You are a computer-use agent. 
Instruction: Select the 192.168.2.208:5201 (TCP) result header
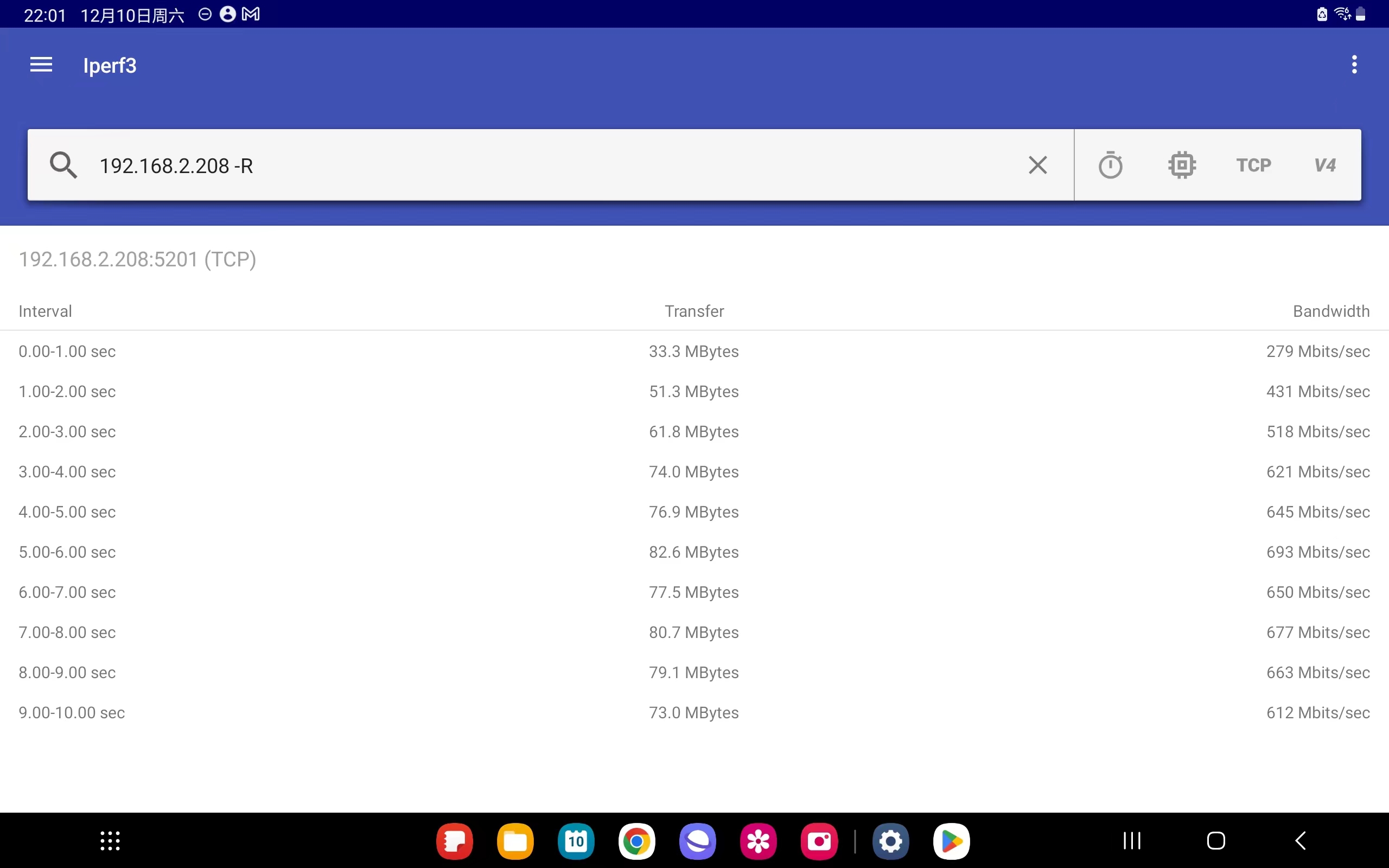pyautogui.click(x=137, y=259)
